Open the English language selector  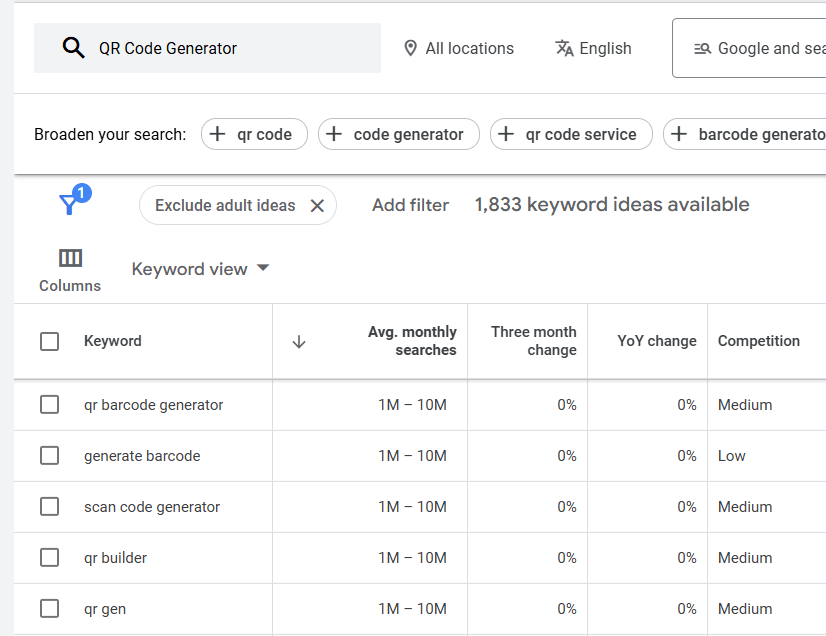[593, 48]
